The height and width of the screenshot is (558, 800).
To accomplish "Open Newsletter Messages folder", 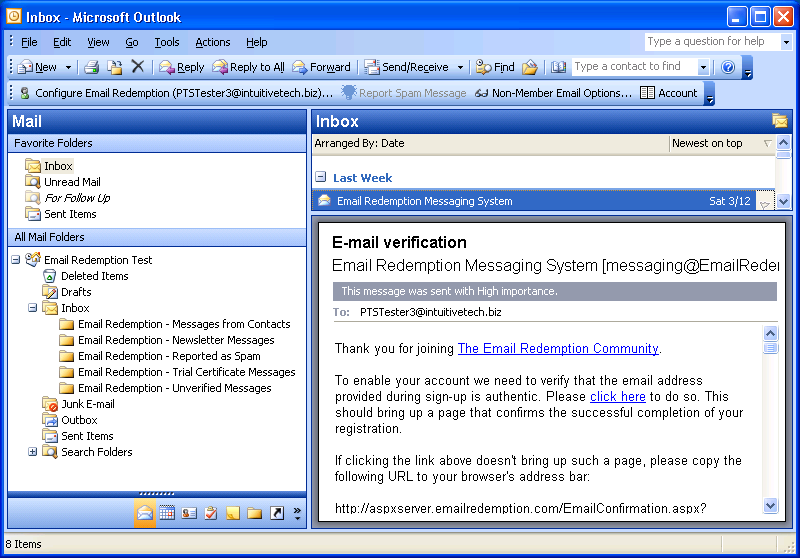I will (176, 340).
